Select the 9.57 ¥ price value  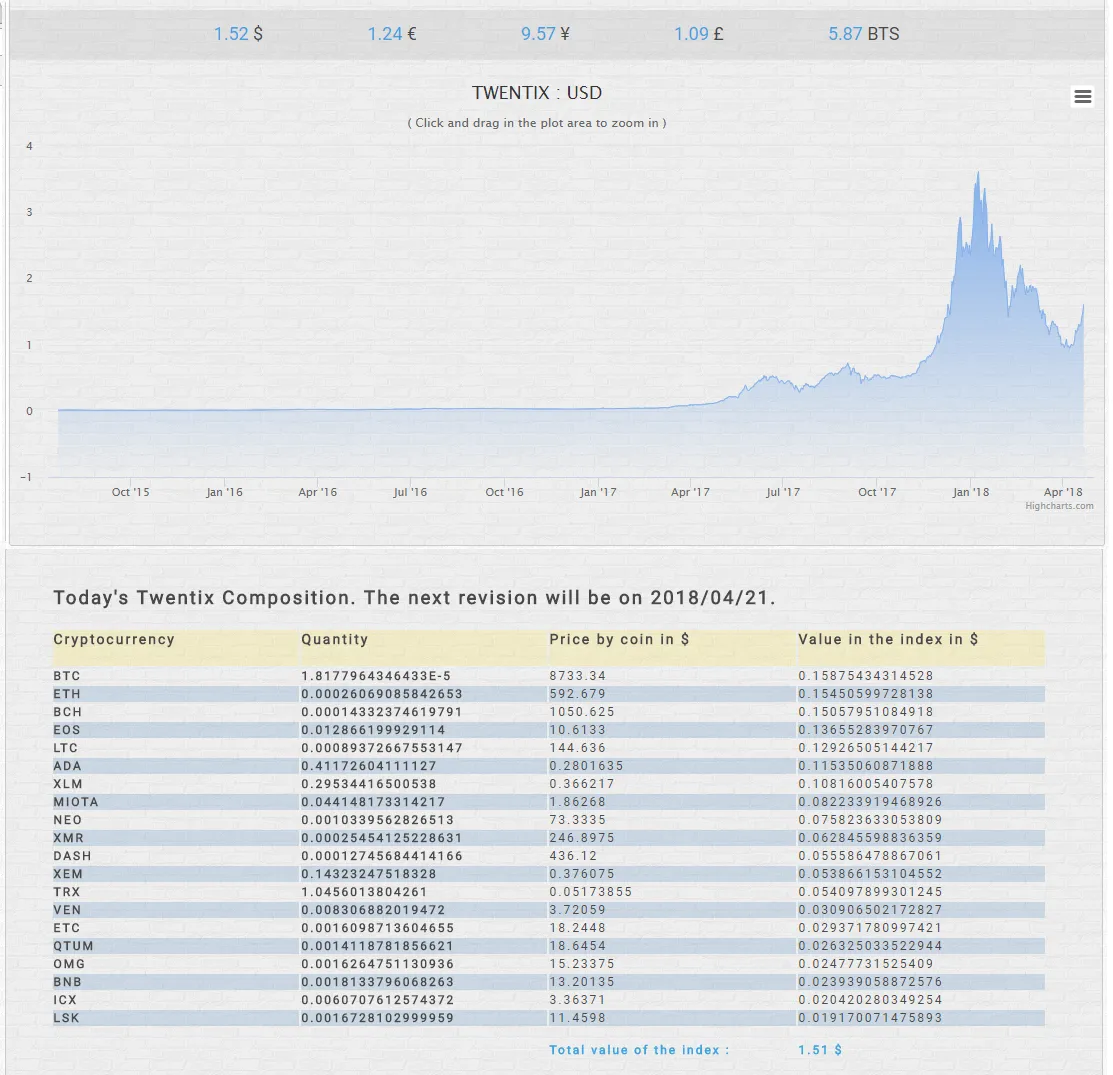pyautogui.click(x=545, y=33)
